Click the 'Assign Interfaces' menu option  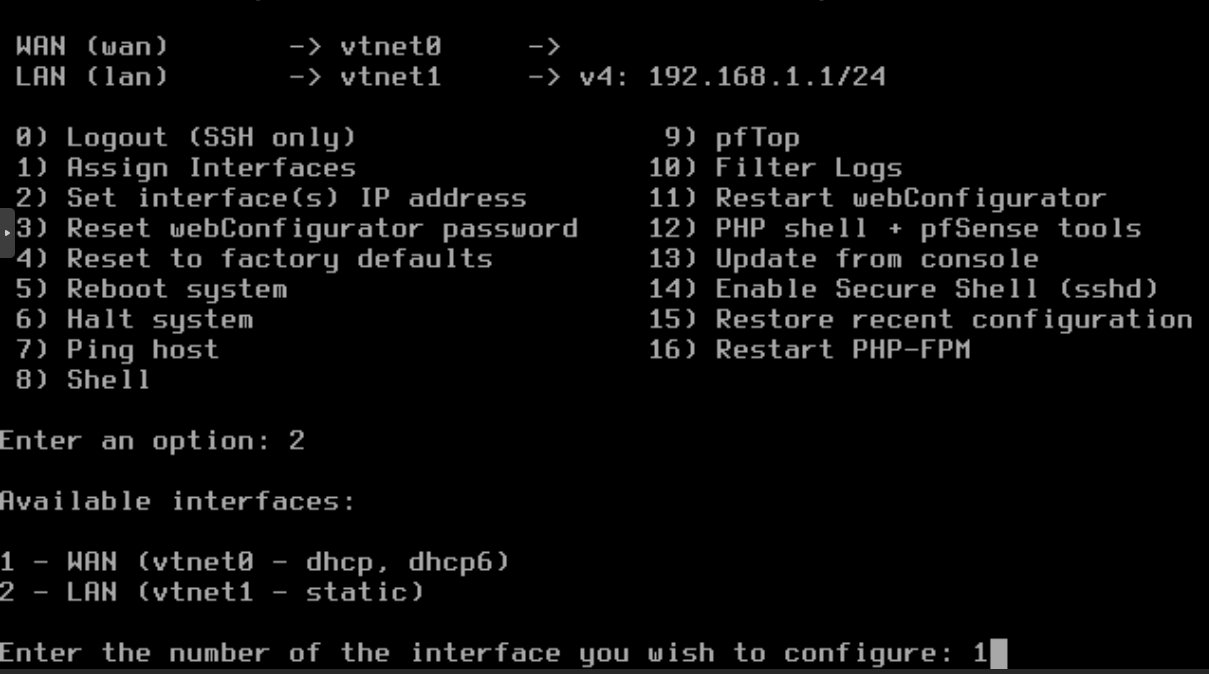click(x=210, y=168)
